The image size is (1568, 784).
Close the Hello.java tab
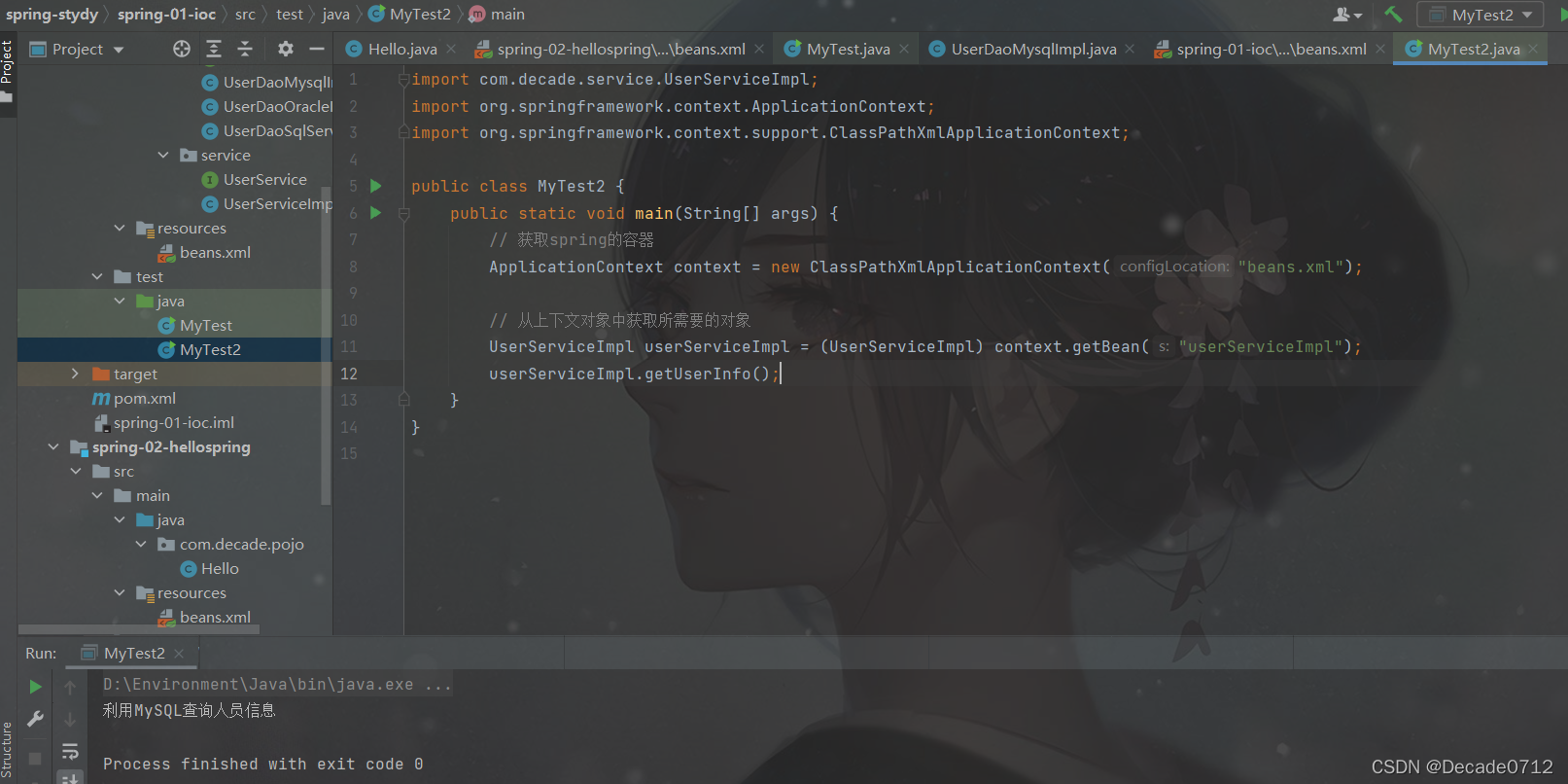coord(451,49)
